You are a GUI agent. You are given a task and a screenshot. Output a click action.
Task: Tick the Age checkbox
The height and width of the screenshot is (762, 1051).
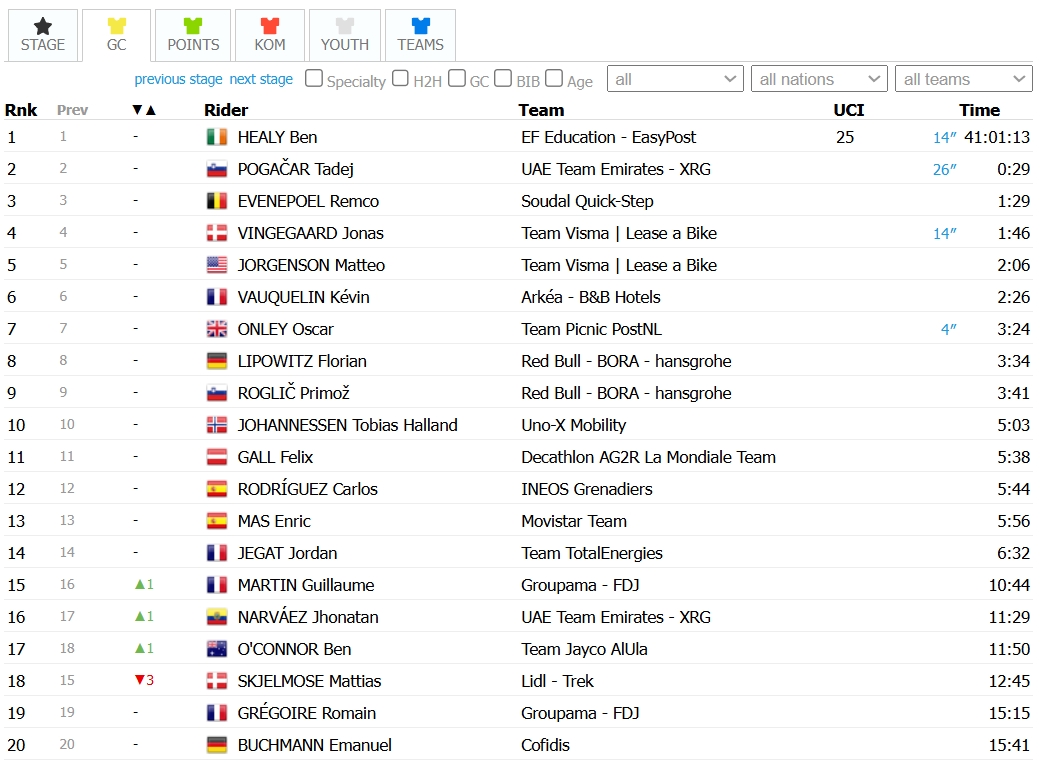click(x=554, y=78)
